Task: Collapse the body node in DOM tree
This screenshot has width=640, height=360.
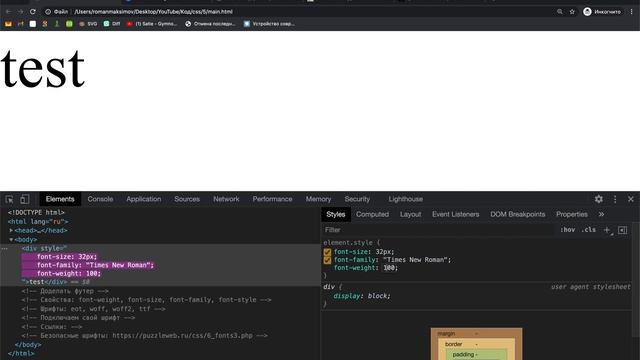Action: click(11, 240)
